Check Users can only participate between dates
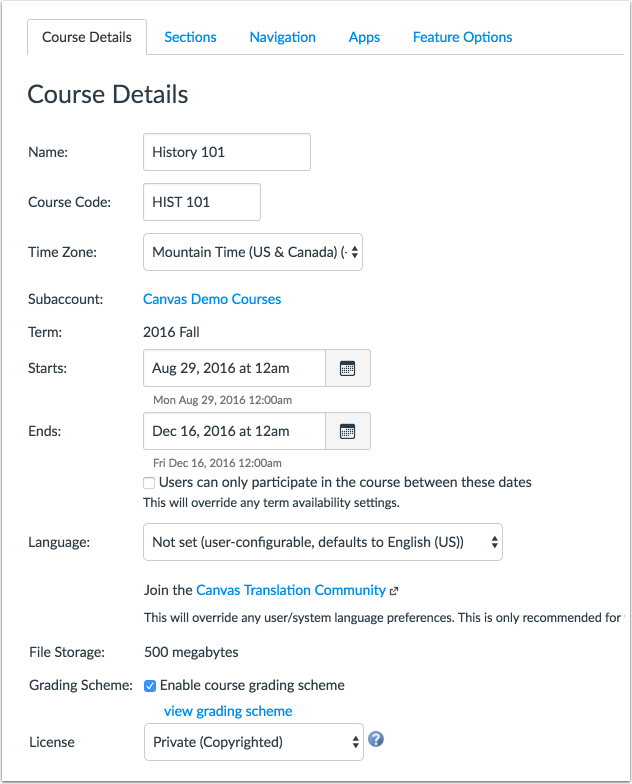The width and height of the screenshot is (632, 784). click(x=148, y=482)
